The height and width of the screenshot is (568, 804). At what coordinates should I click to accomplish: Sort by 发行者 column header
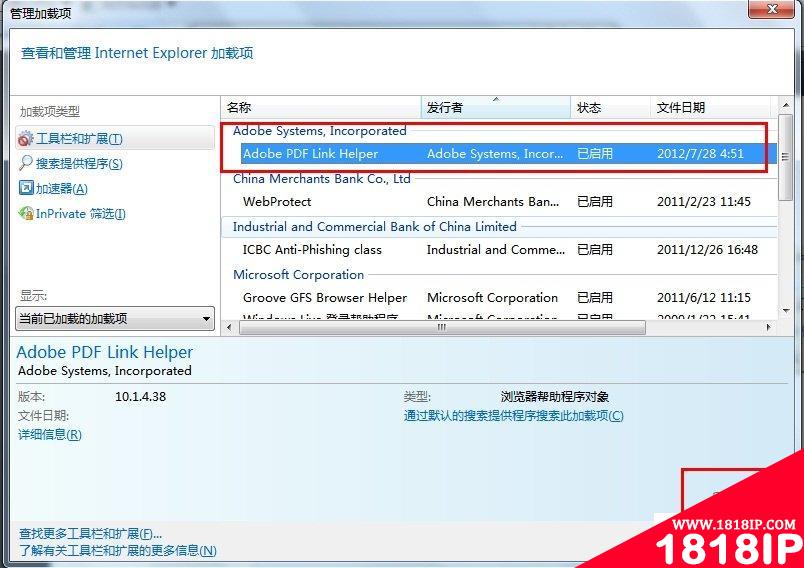pyautogui.click(x=496, y=108)
